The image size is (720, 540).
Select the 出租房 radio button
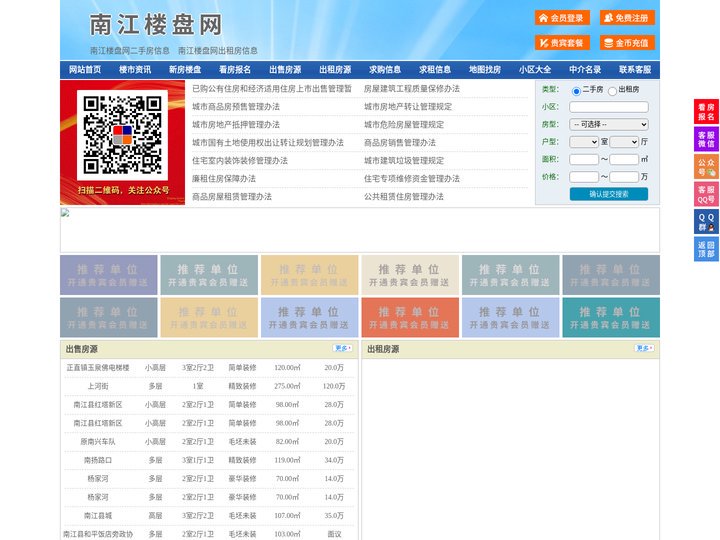click(612, 91)
